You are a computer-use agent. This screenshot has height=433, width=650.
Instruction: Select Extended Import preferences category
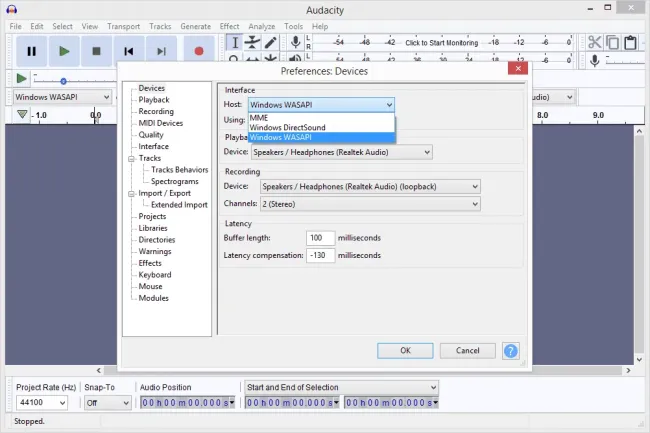pyautogui.click(x=179, y=205)
